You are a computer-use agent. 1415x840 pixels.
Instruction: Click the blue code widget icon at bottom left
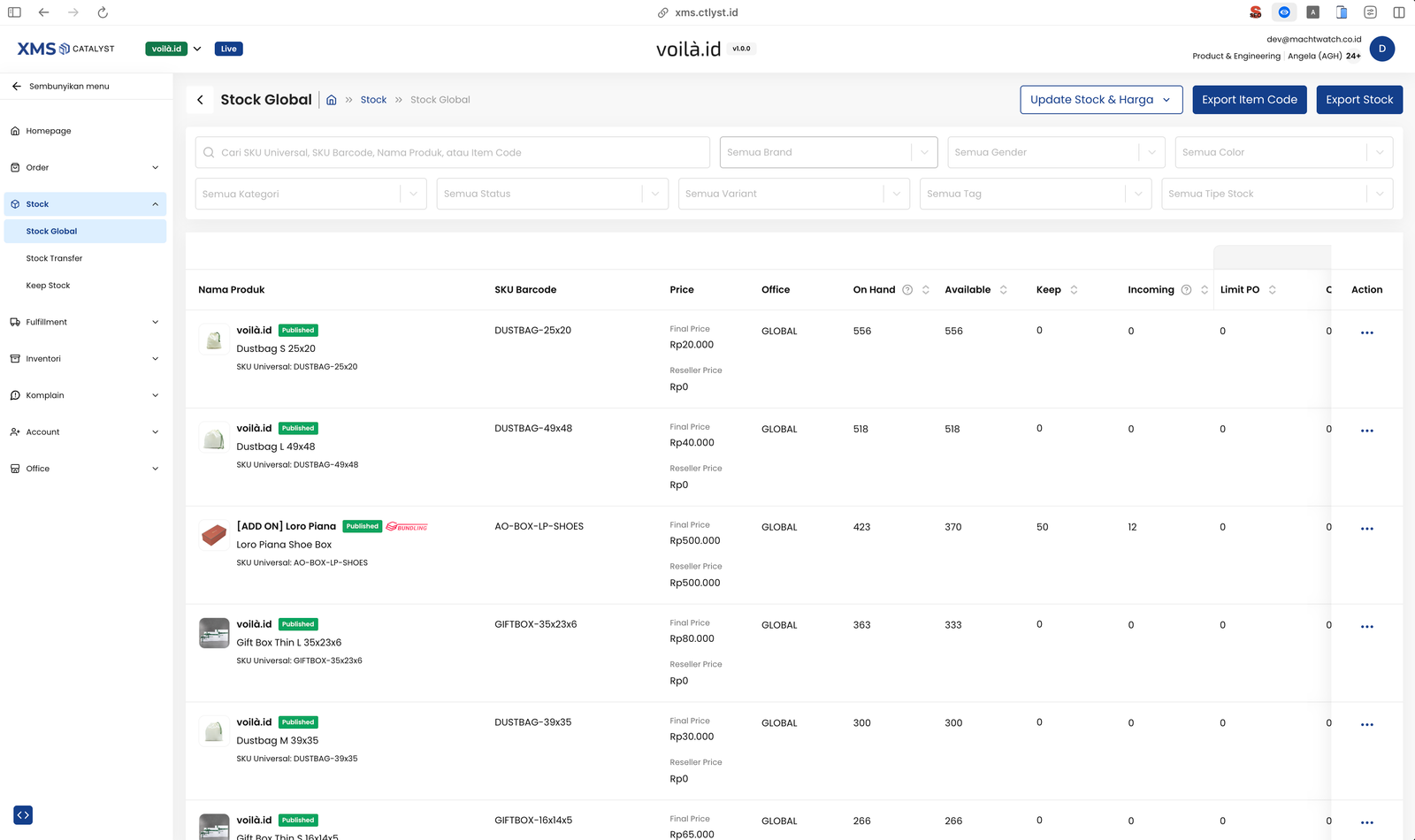click(x=23, y=814)
